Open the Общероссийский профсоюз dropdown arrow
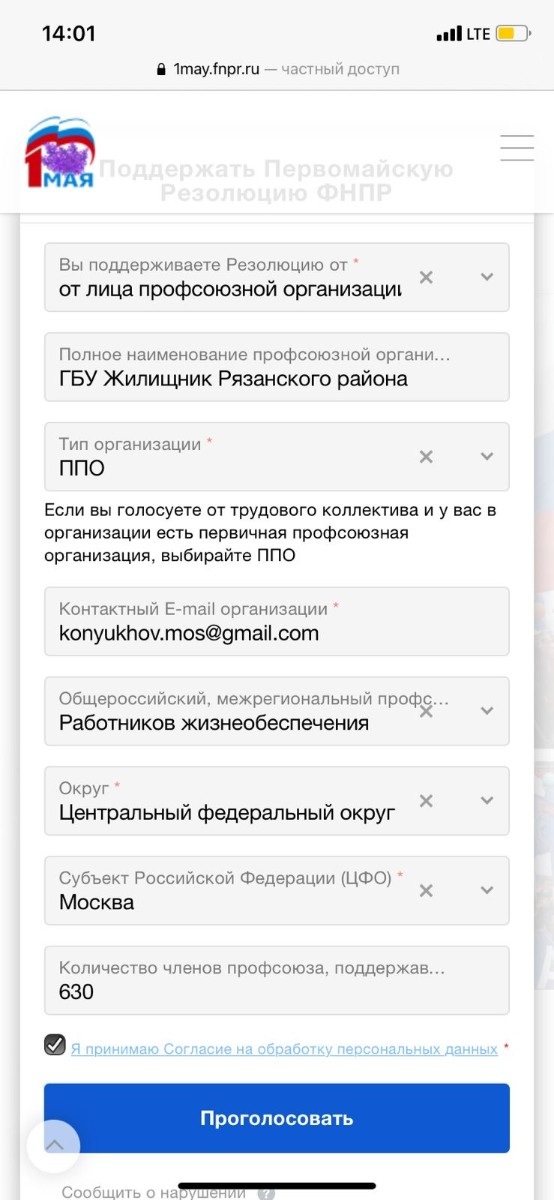 coord(487,711)
